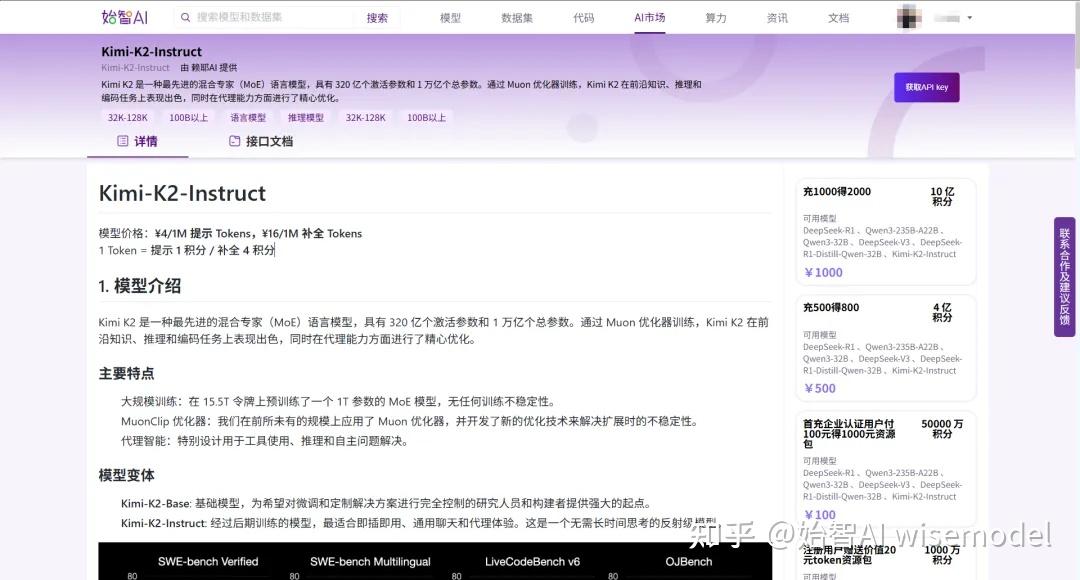Open the AI市场 navigation item
Viewport: 1080px width, 580px height.
(649, 17)
